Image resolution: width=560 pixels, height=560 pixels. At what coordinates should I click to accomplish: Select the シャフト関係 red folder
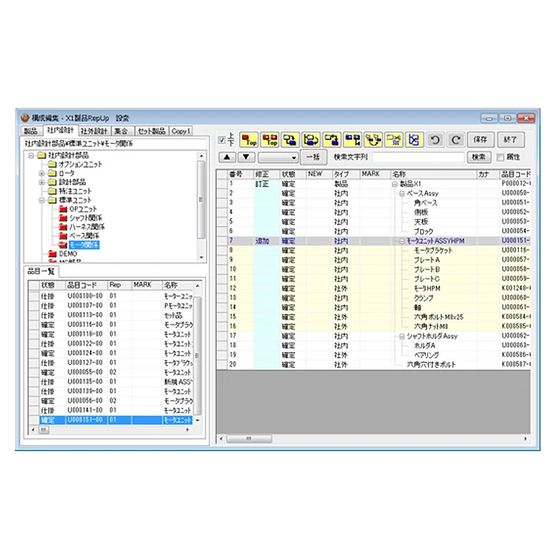(x=81, y=218)
